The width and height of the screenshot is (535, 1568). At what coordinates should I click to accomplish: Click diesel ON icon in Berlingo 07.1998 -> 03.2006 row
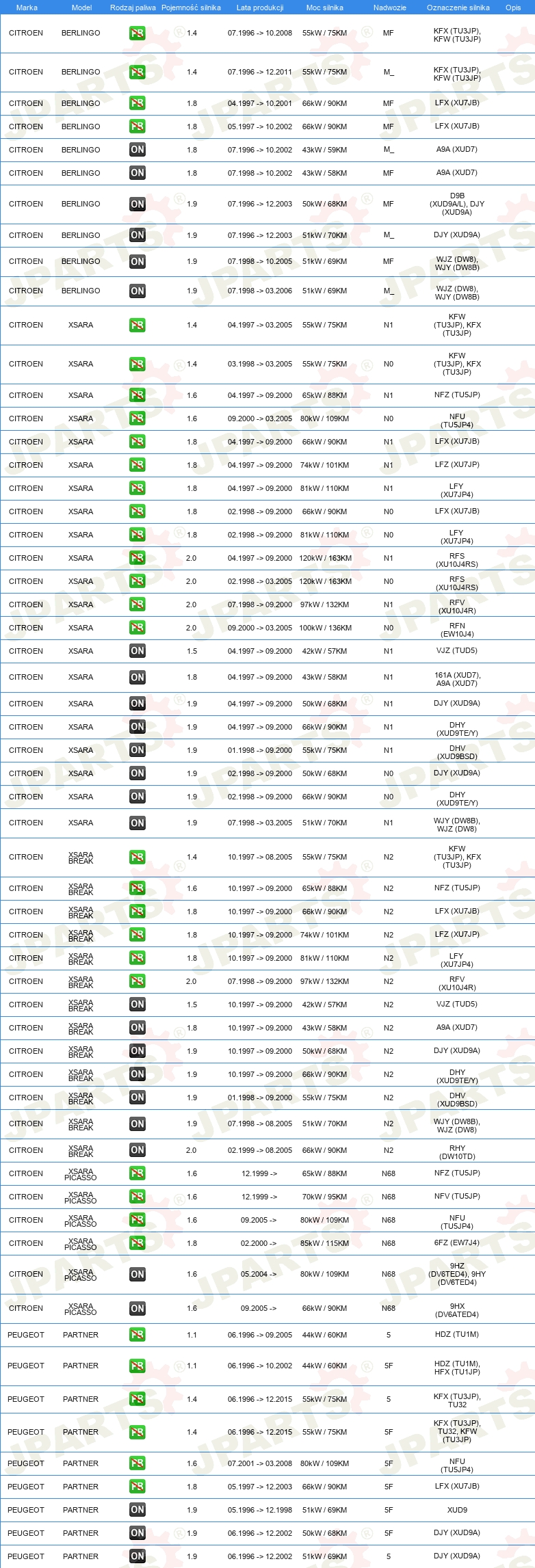pyautogui.click(x=138, y=291)
